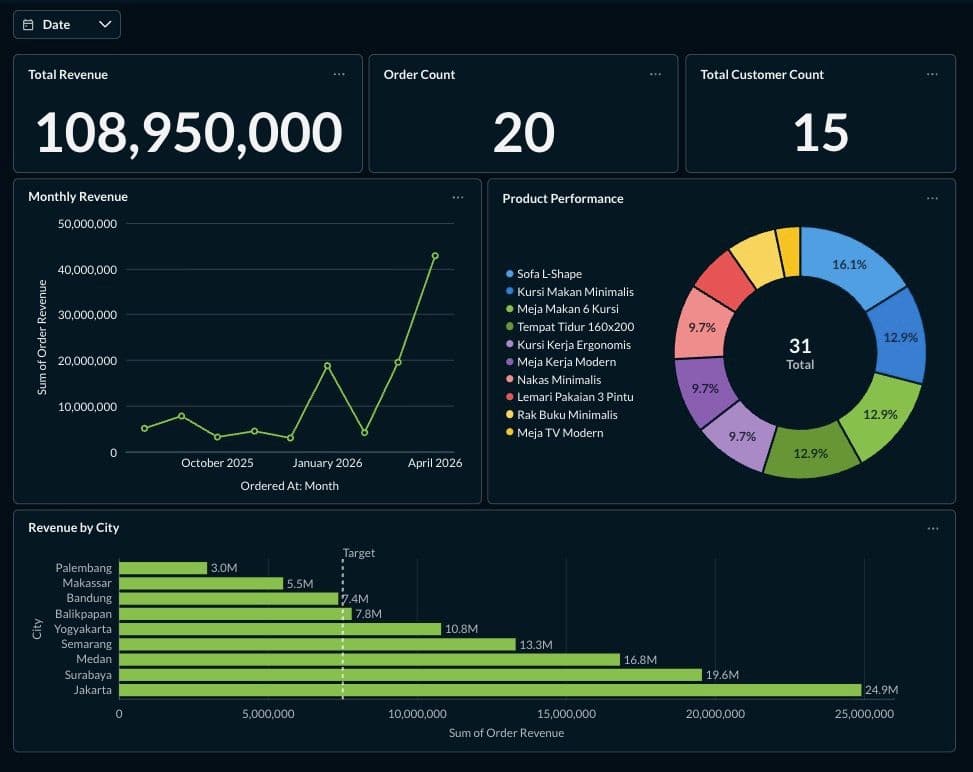
Task: Click the Yogyakarta revenue bar
Action: click(x=280, y=629)
